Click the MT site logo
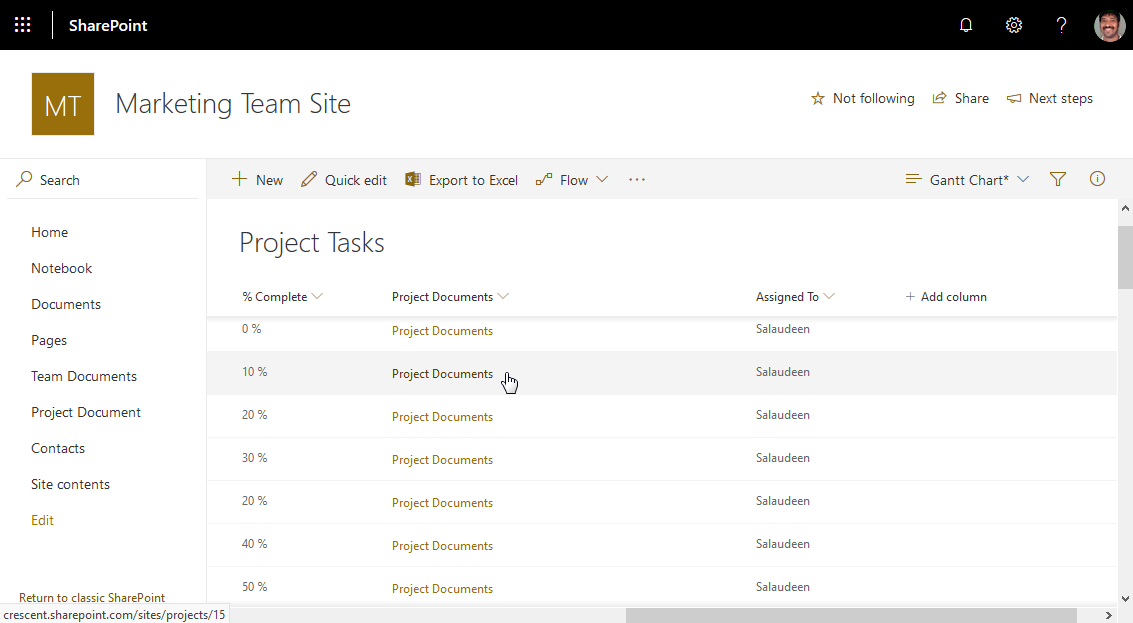 click(x=62, y=103)
